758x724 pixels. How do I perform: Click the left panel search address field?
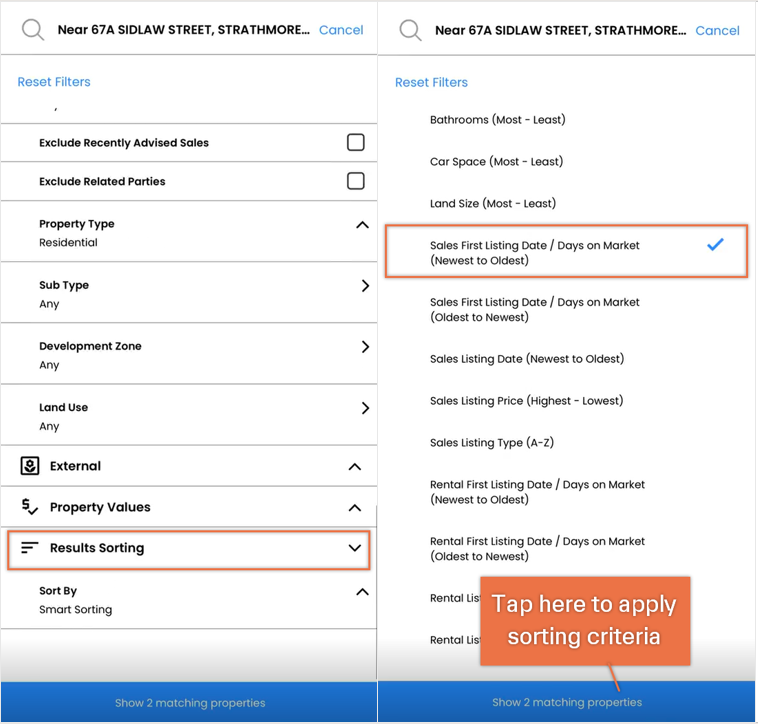click(x=184, y=30)
